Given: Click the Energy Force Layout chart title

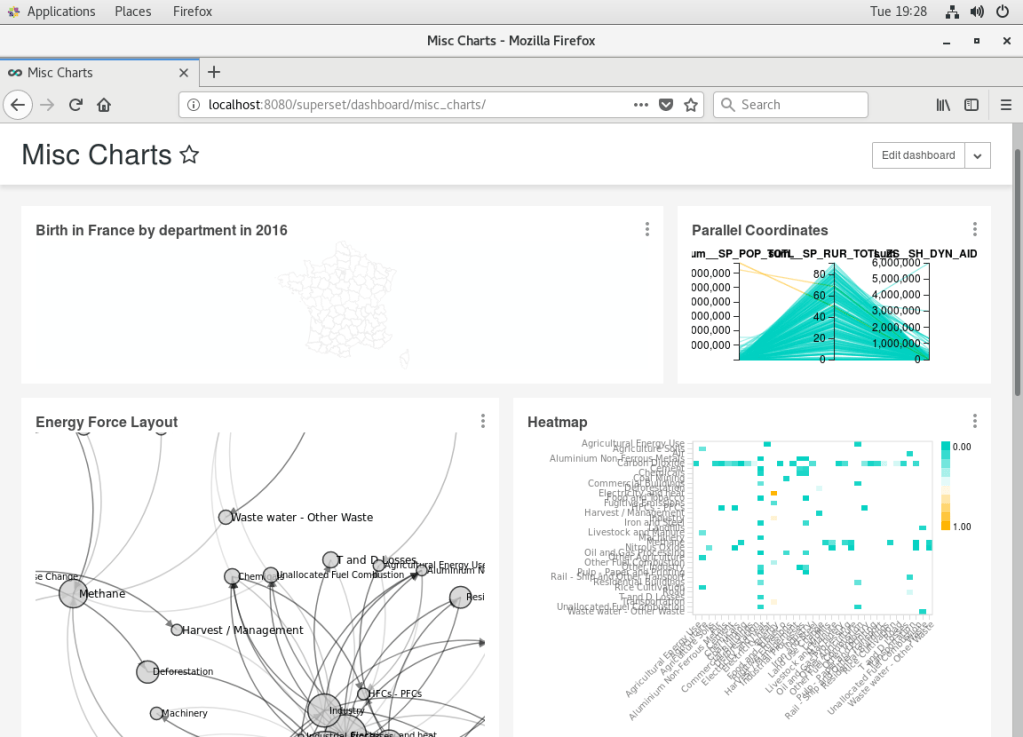Looking at the screenshot, I should click(106, 422).
